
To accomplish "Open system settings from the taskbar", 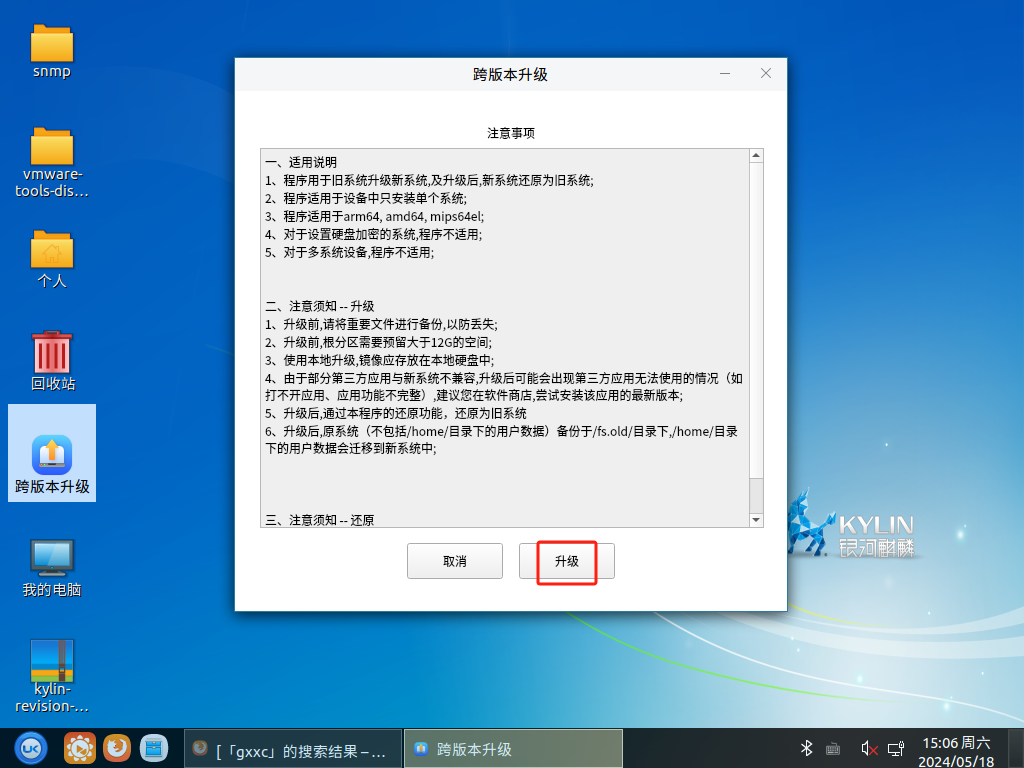I will (81, 747).
